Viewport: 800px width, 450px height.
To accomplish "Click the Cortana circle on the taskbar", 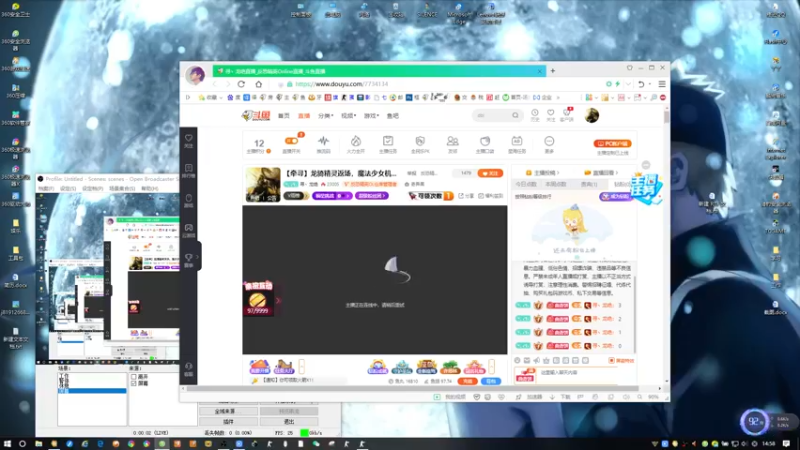I will [x=22, y=444].
